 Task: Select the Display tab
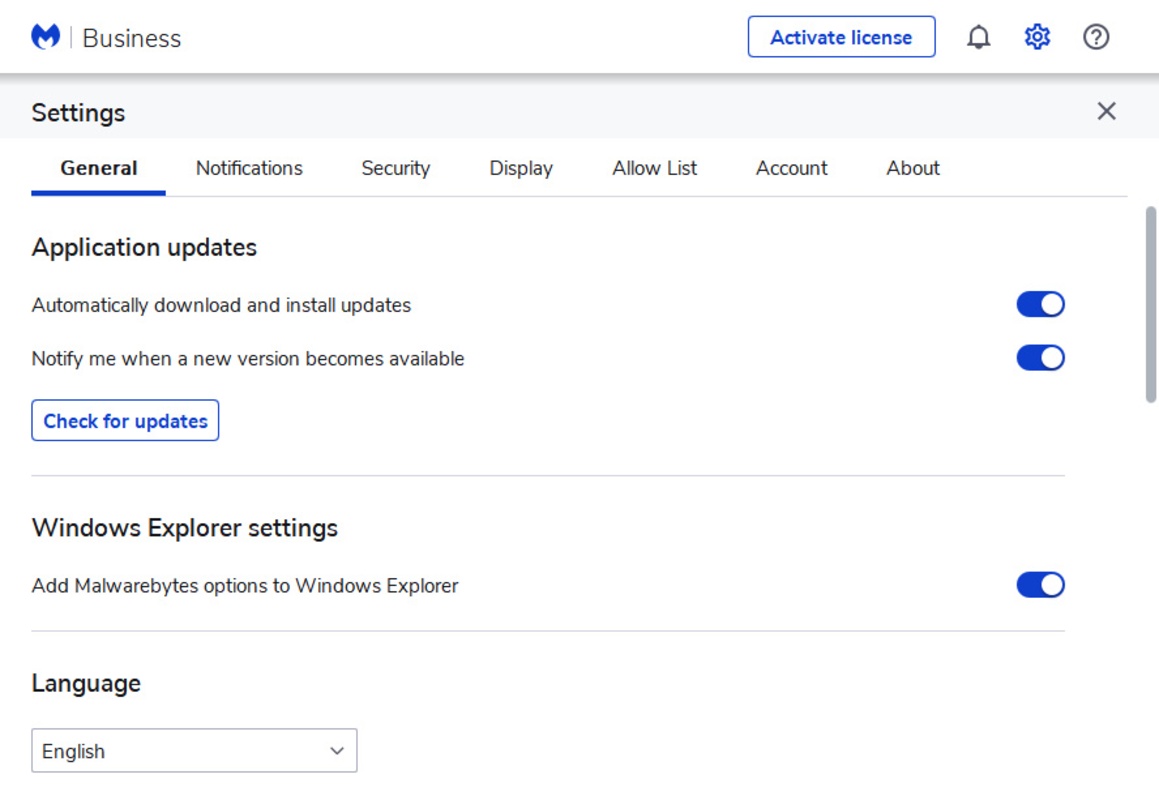coord(520,168)
